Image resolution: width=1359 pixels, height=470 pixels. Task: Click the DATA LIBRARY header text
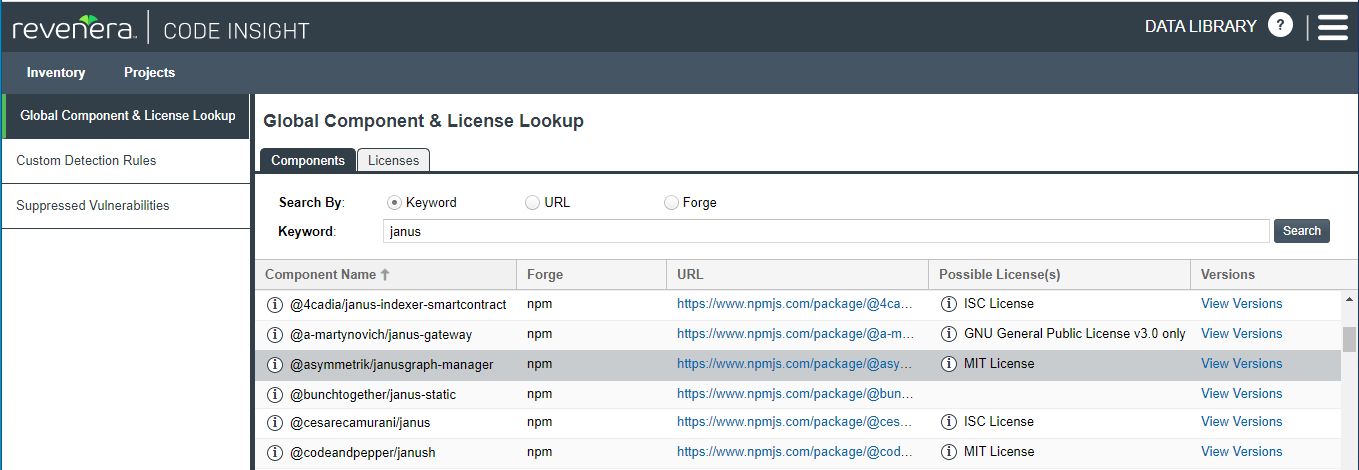[1200, 27]
